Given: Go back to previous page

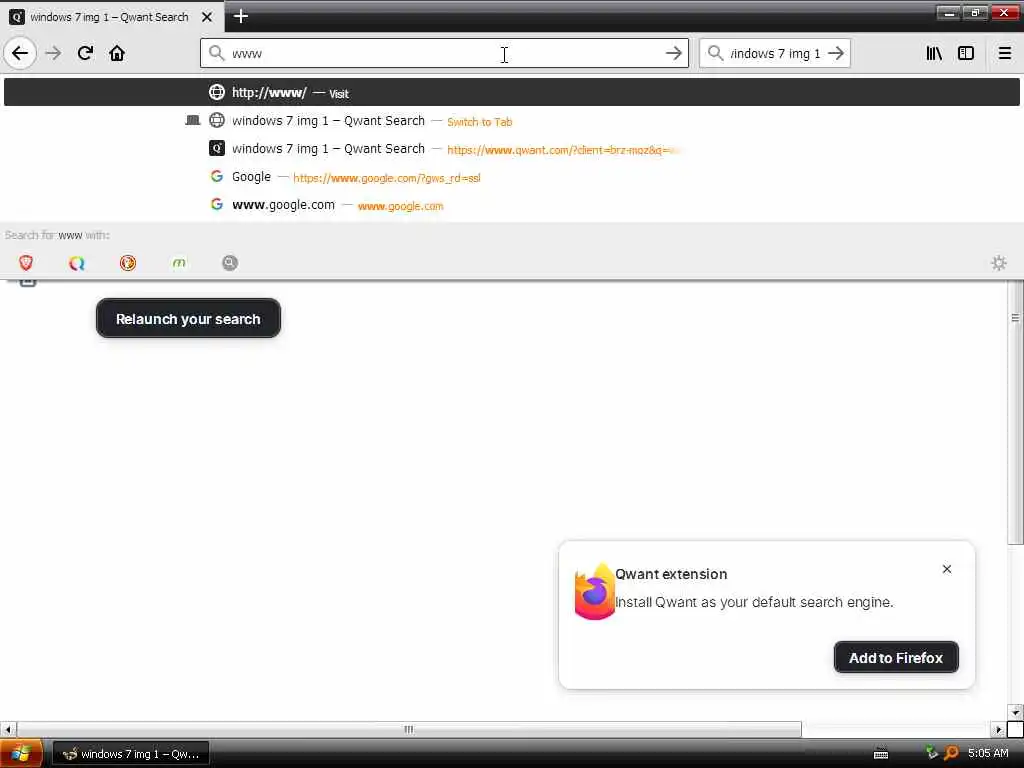Looking at the screenshot, I should (x=20, y=53).
